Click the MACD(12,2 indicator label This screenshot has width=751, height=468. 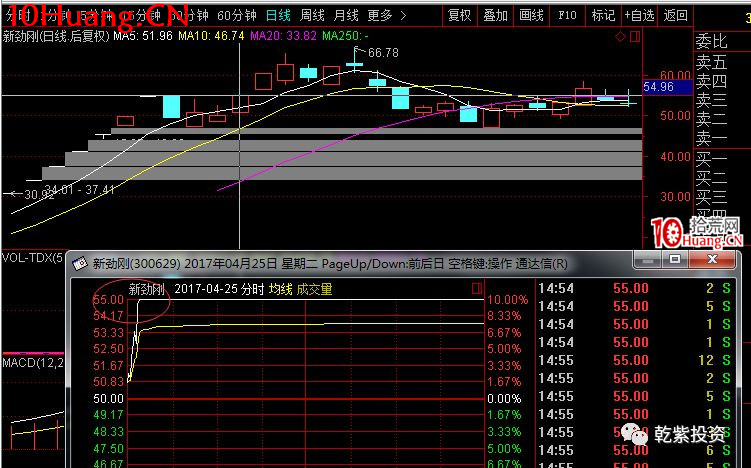[x=33, y=363]
